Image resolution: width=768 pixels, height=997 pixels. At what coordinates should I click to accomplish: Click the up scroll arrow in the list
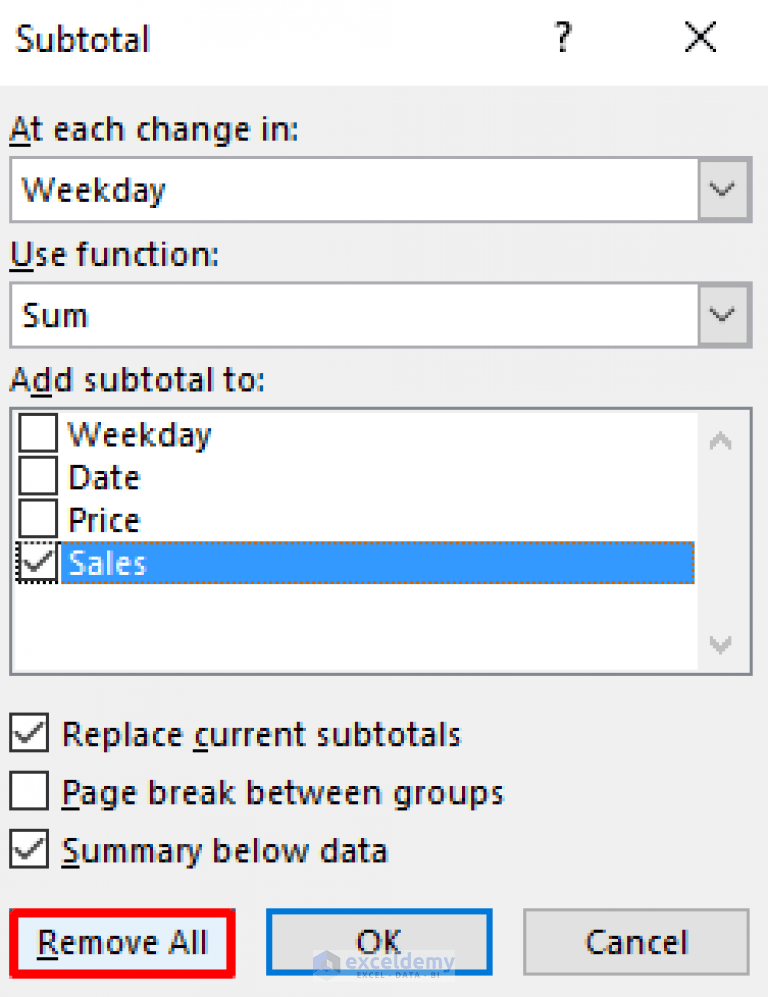(720, 440)
